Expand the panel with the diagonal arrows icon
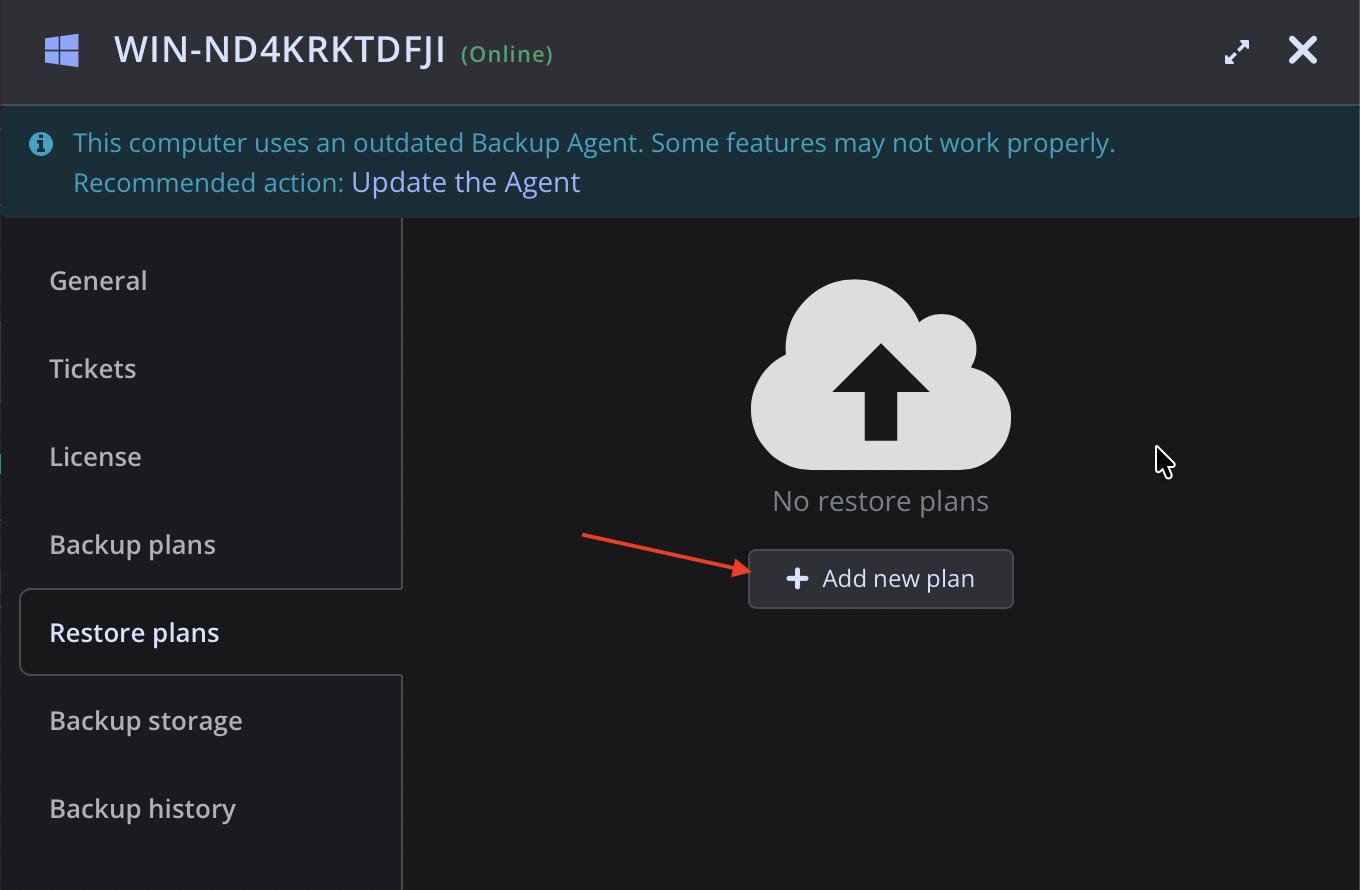This screenshot has width=1360, height=890. point(1237,52)
